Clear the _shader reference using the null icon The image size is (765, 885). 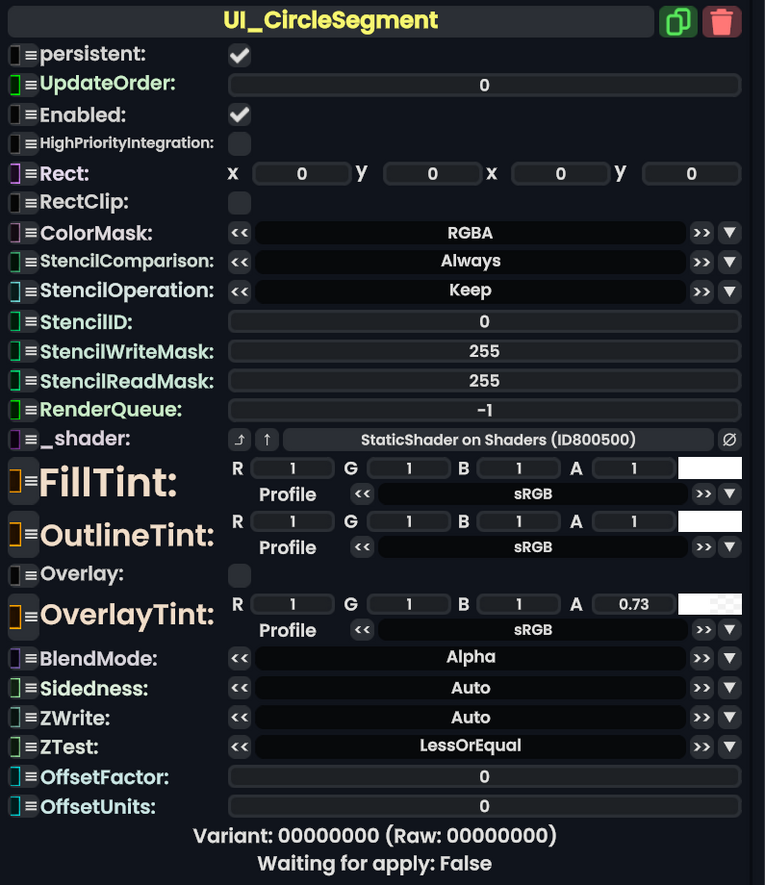tap(730, 440)
